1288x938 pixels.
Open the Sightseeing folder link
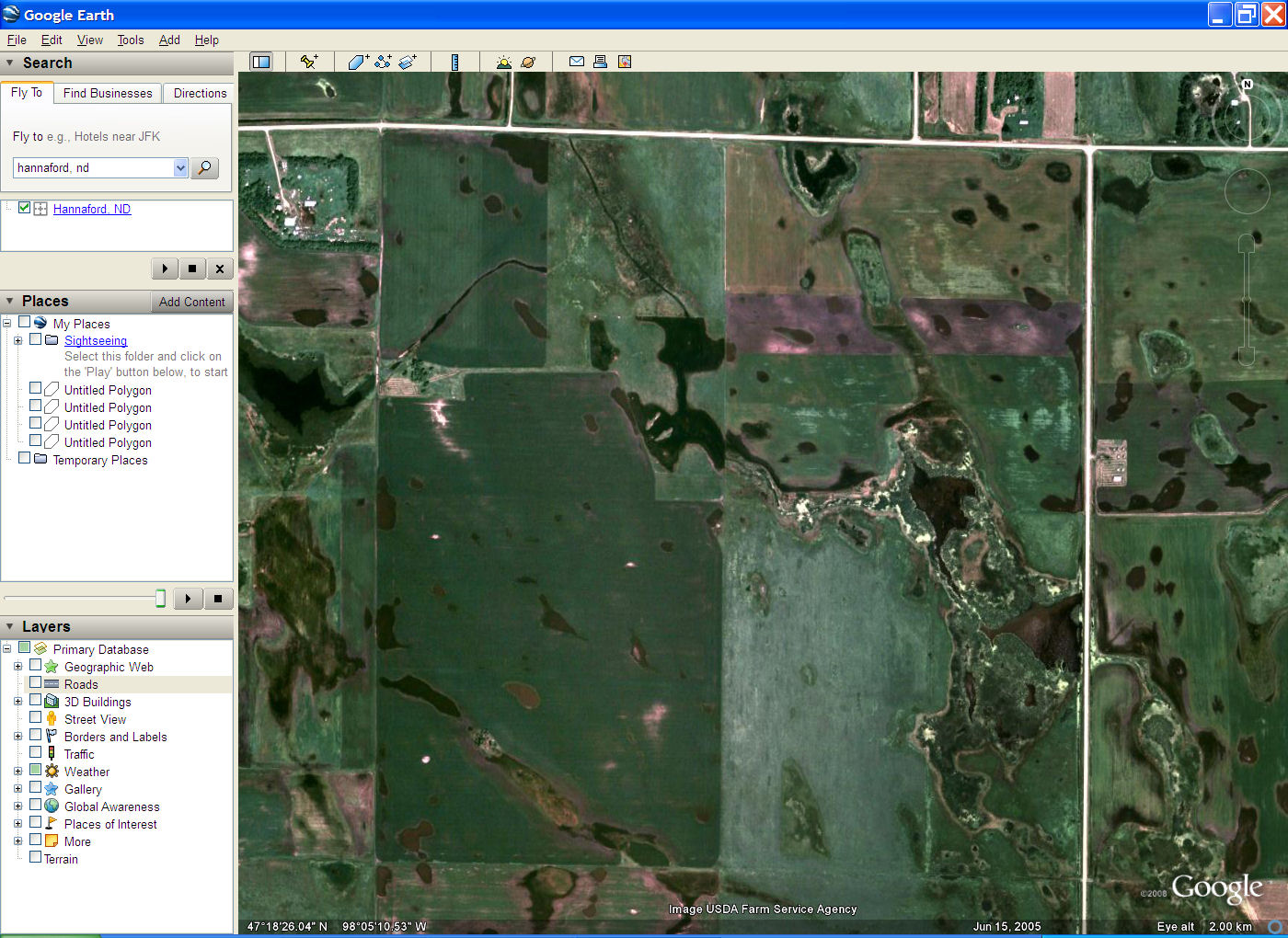point(96,340)
